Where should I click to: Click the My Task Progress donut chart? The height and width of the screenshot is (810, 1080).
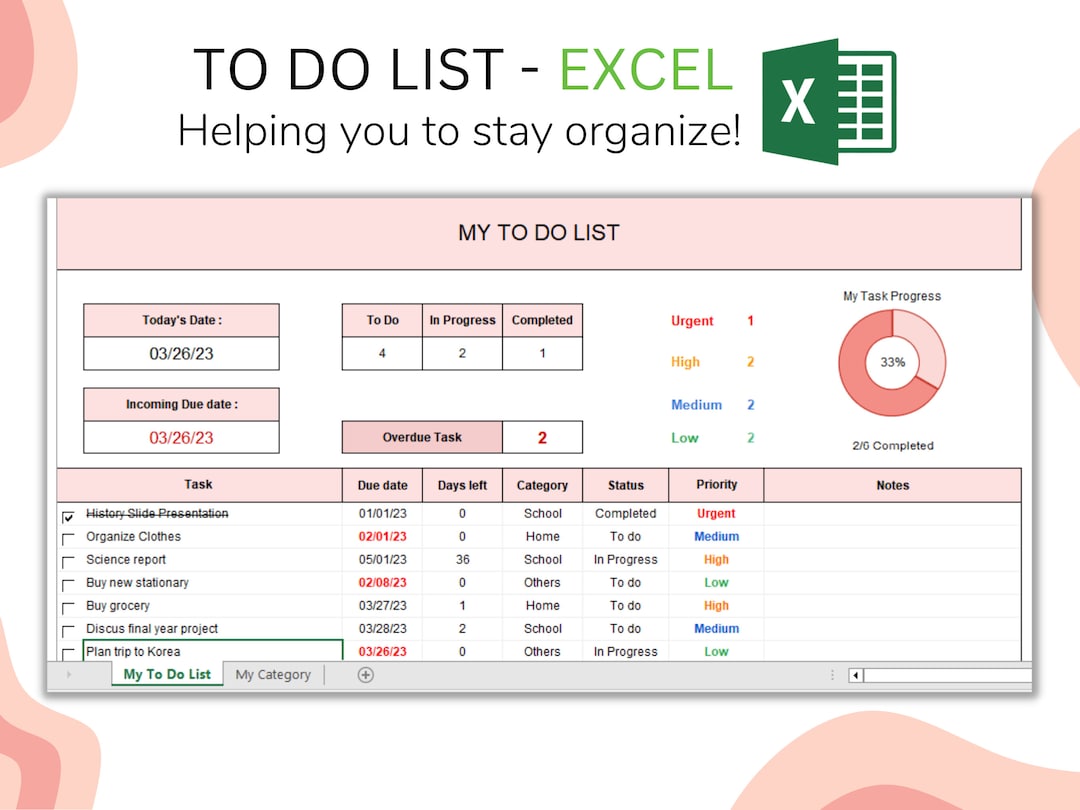892,363
